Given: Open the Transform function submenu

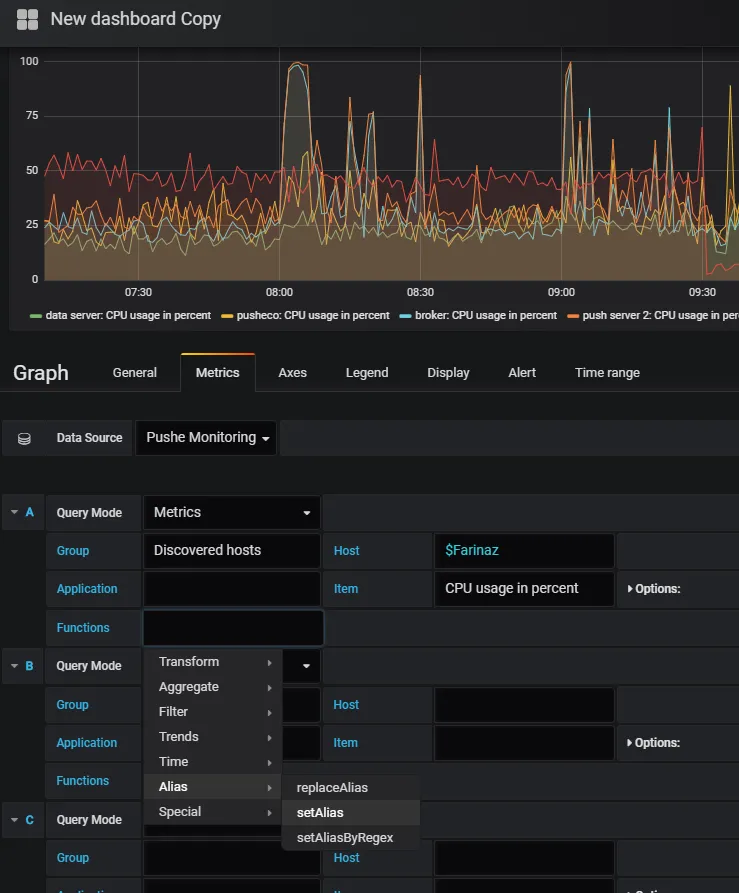Looking at the screenshot, I should (213, 662).
